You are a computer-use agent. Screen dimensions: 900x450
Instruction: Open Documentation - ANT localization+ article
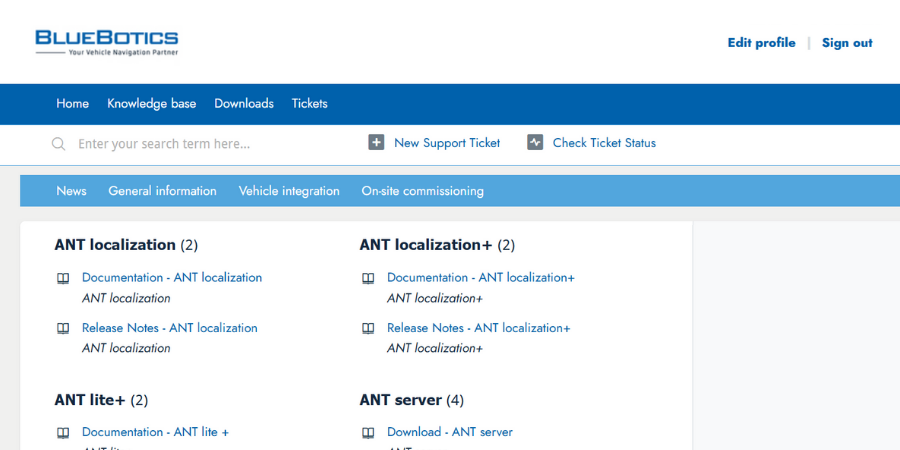481,278
